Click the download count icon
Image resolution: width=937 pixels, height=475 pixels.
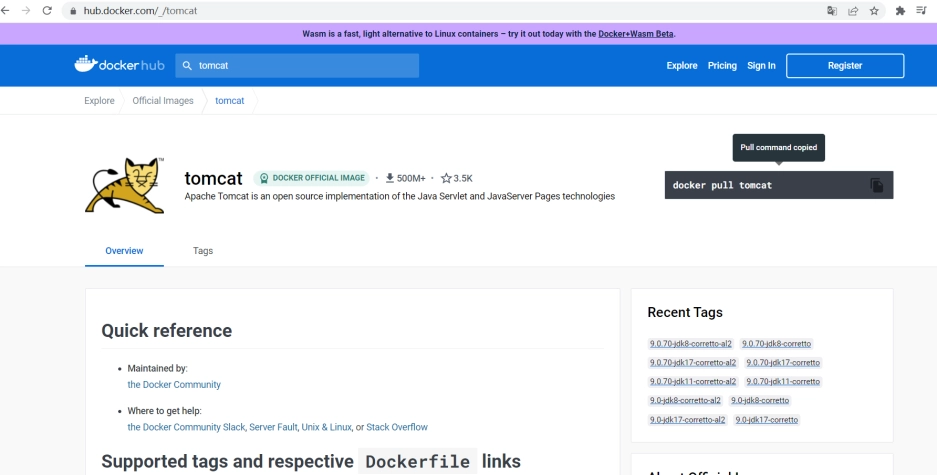390,178
